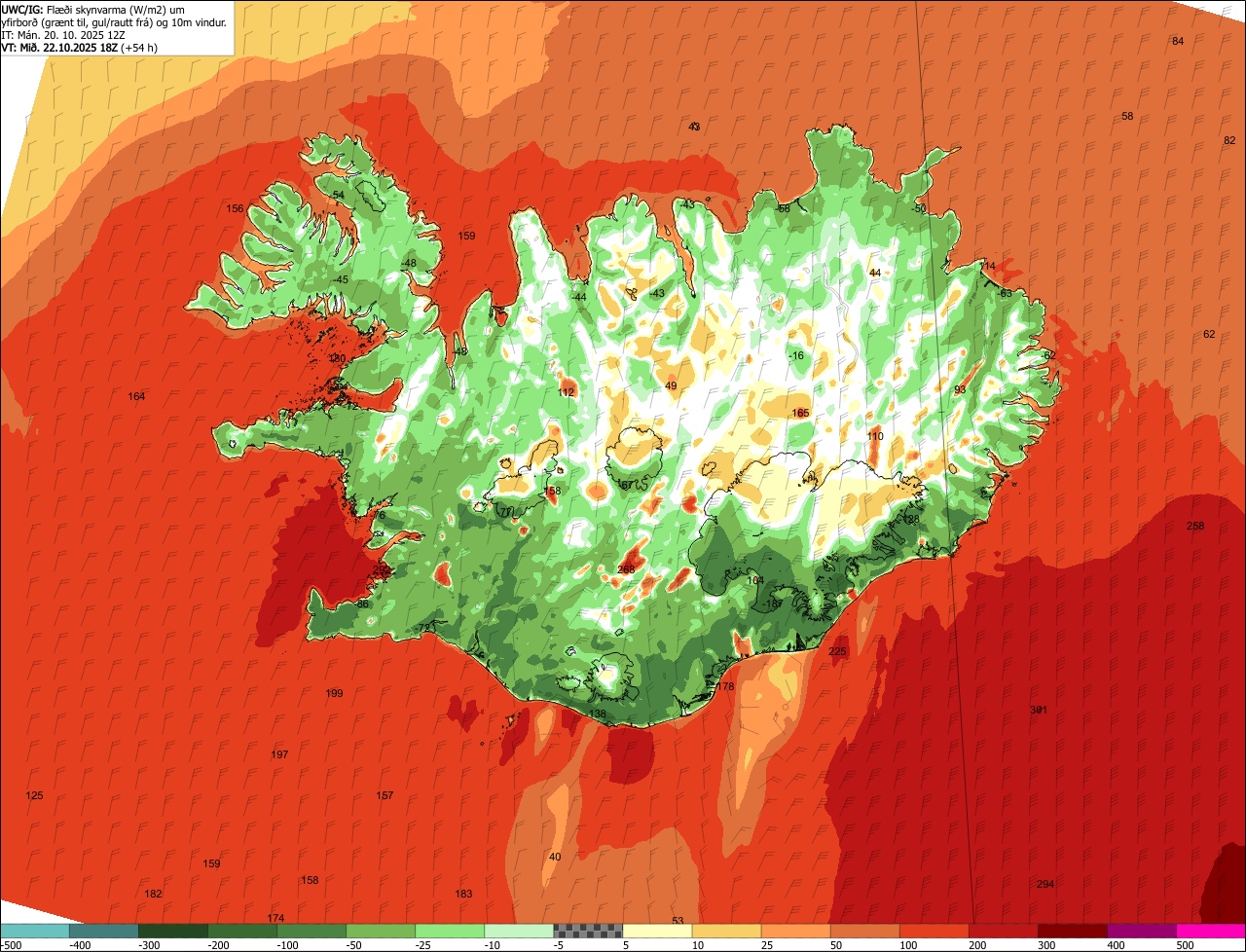Click the inland value 49
The width and height of the screenshot is (1246, 952).
(x=671, y=385)
